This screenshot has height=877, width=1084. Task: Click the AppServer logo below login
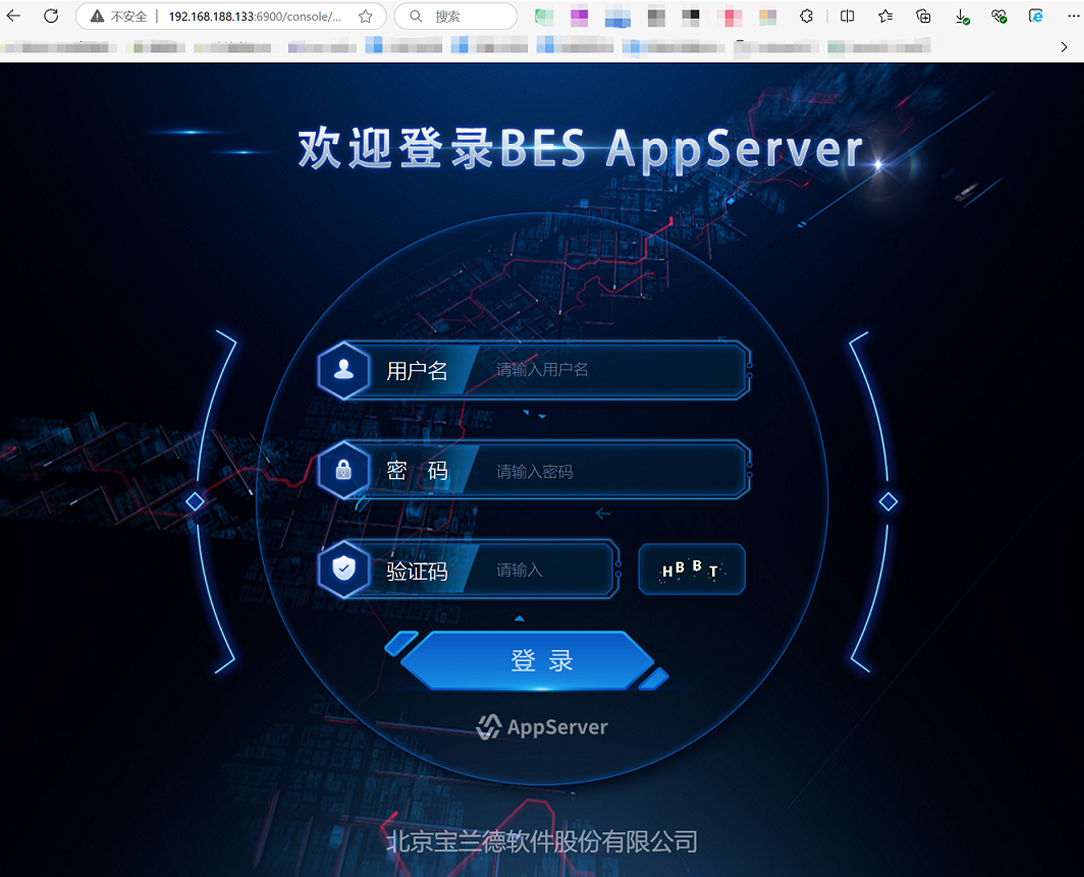click(x=542, y=727)
